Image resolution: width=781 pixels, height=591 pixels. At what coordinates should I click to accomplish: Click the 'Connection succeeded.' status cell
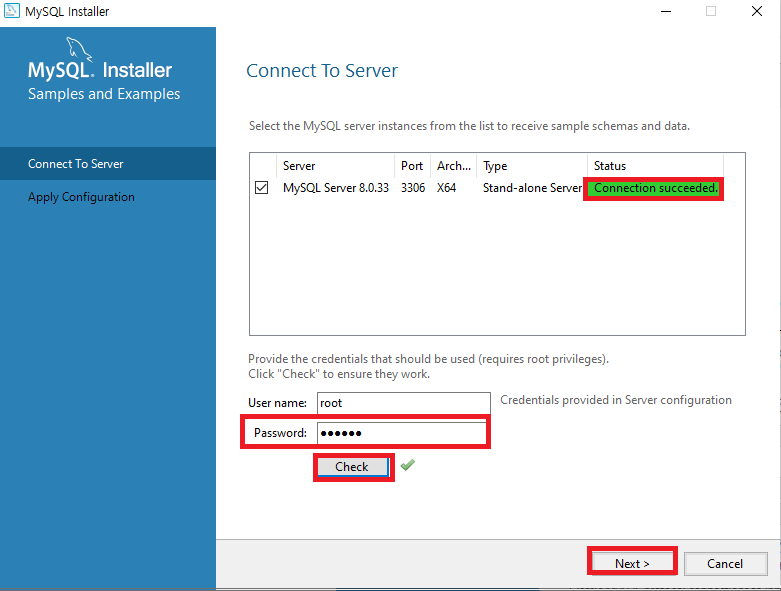[x=655, y=188]
